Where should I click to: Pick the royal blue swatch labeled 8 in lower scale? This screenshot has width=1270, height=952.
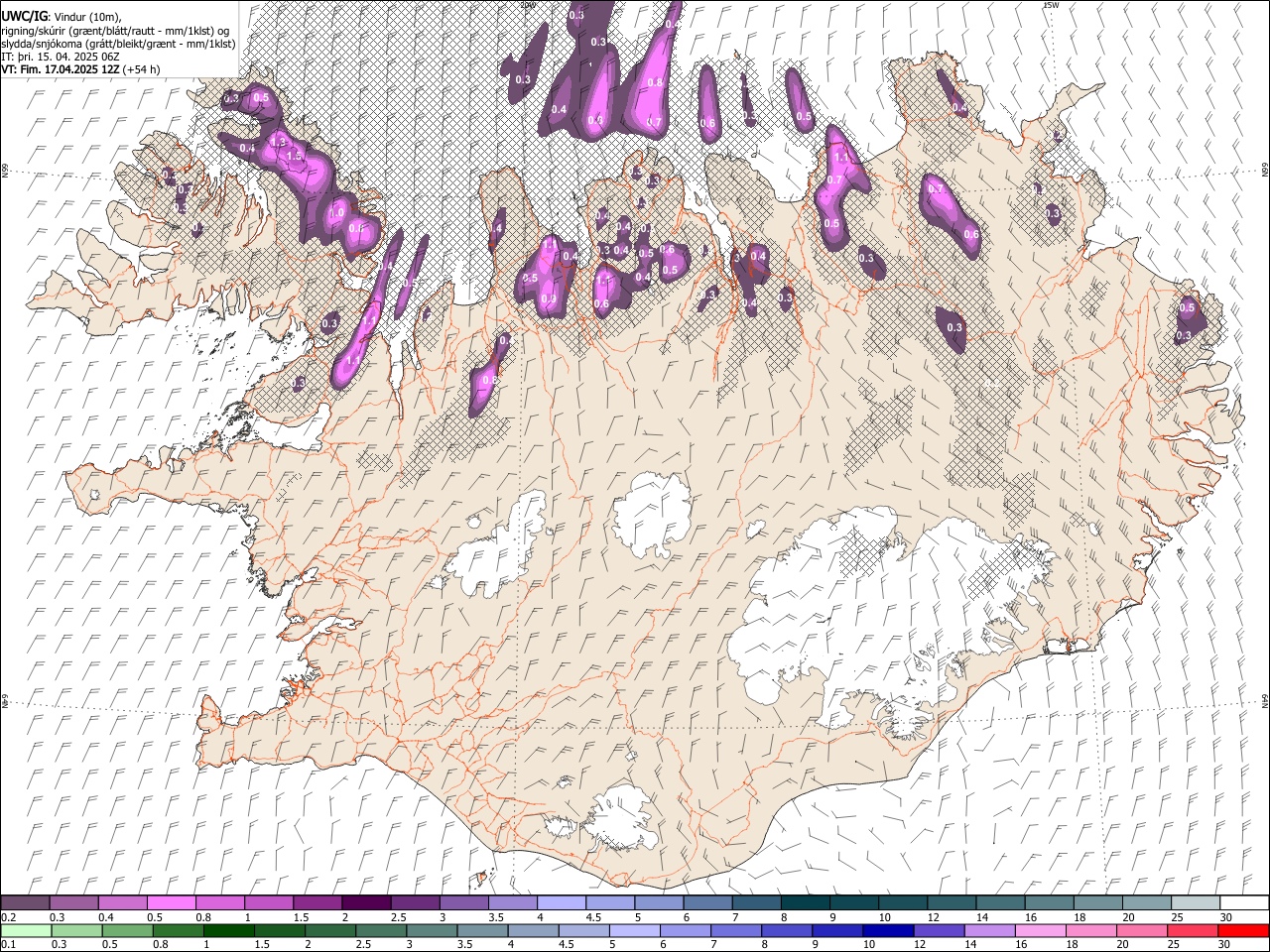point(788,931)
